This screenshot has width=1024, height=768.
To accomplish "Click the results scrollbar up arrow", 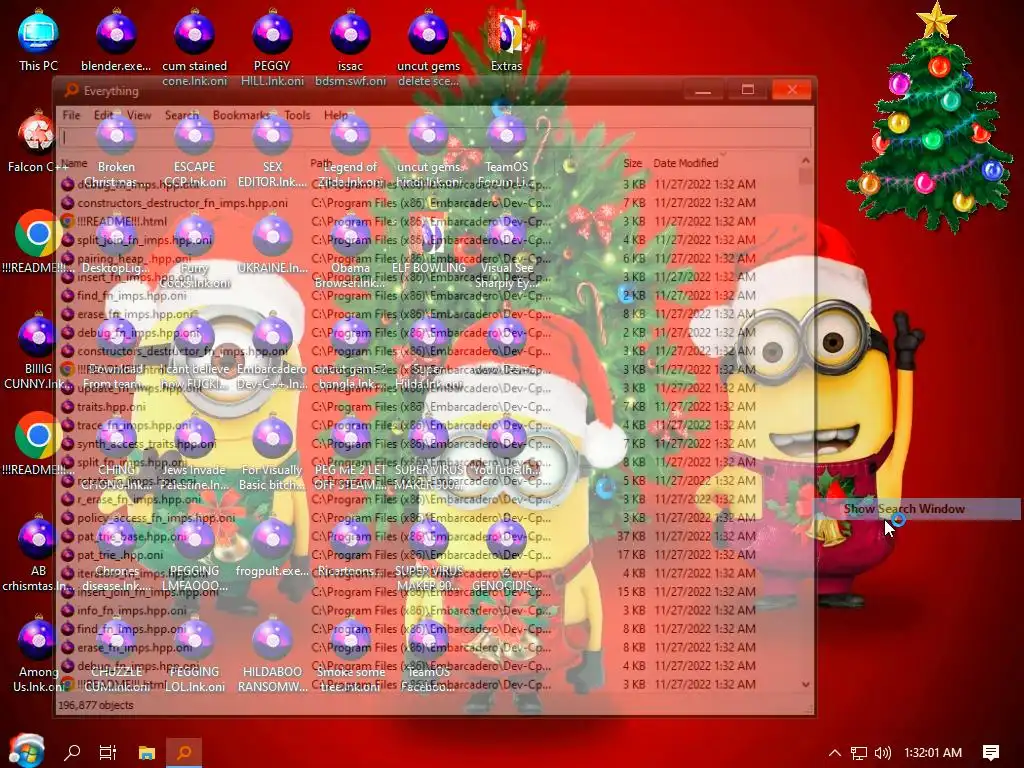I will (805, 161).
